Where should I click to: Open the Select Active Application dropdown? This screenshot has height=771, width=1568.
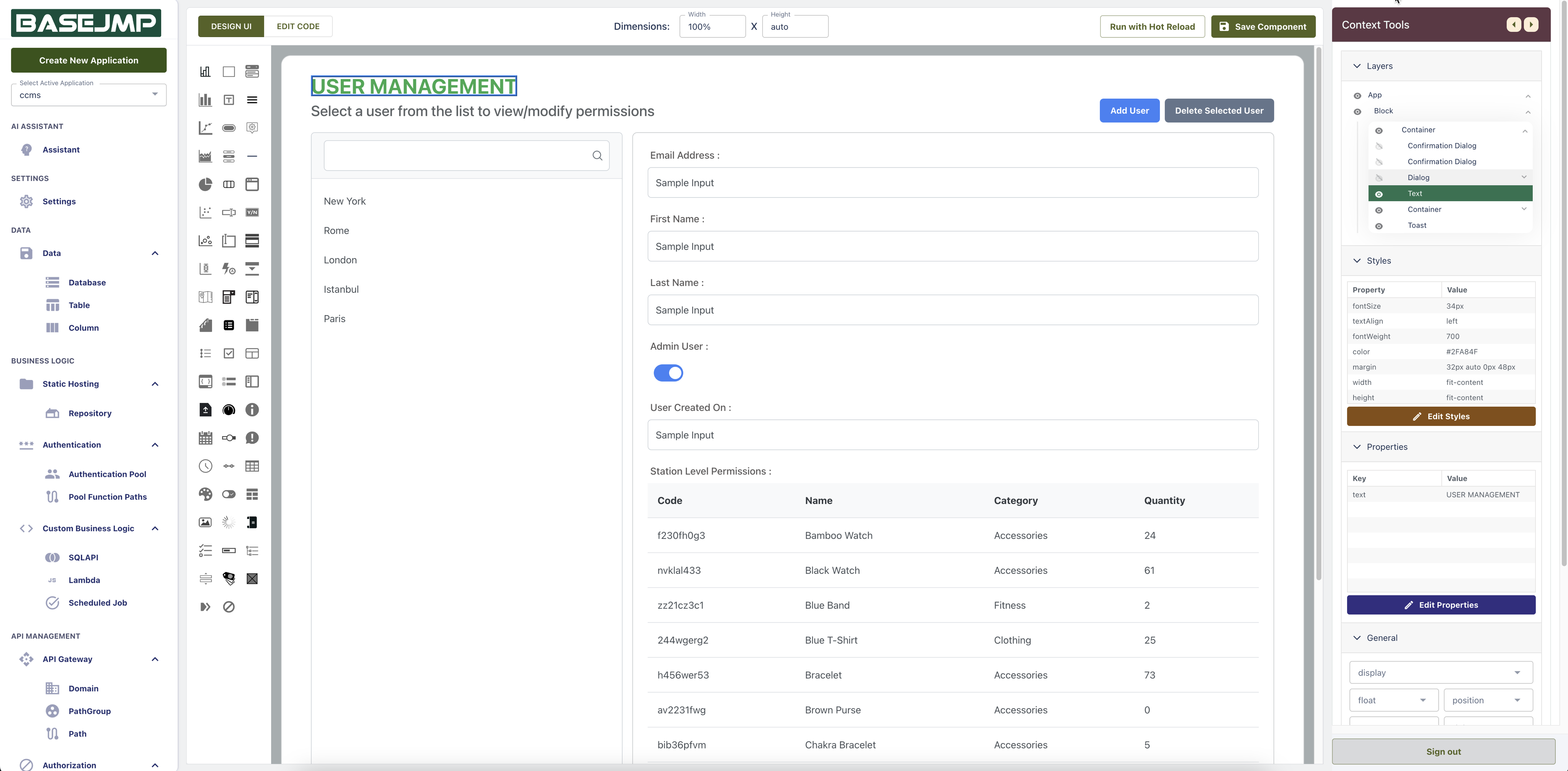[89, 95]
